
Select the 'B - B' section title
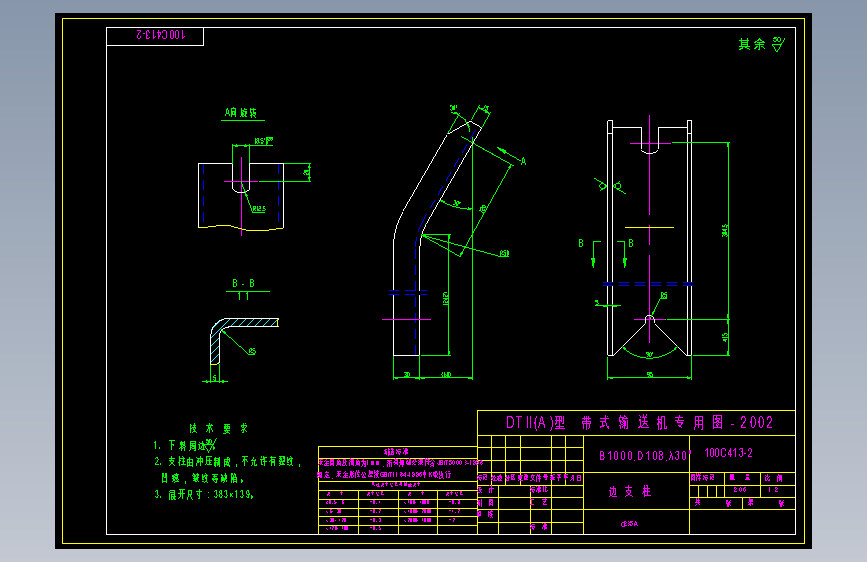tap(243, 283)
